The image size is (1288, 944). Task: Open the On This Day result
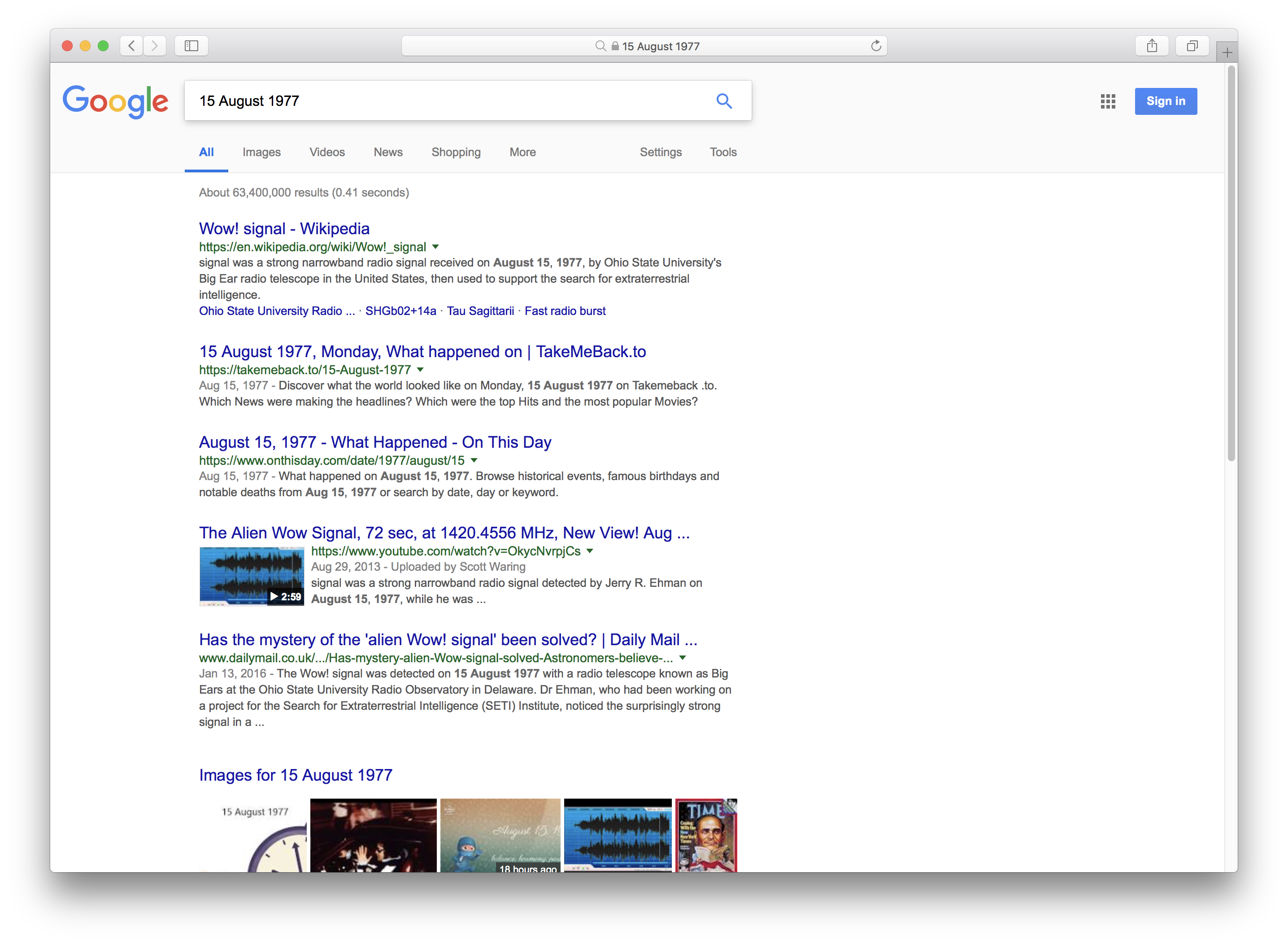pos(374,442)
